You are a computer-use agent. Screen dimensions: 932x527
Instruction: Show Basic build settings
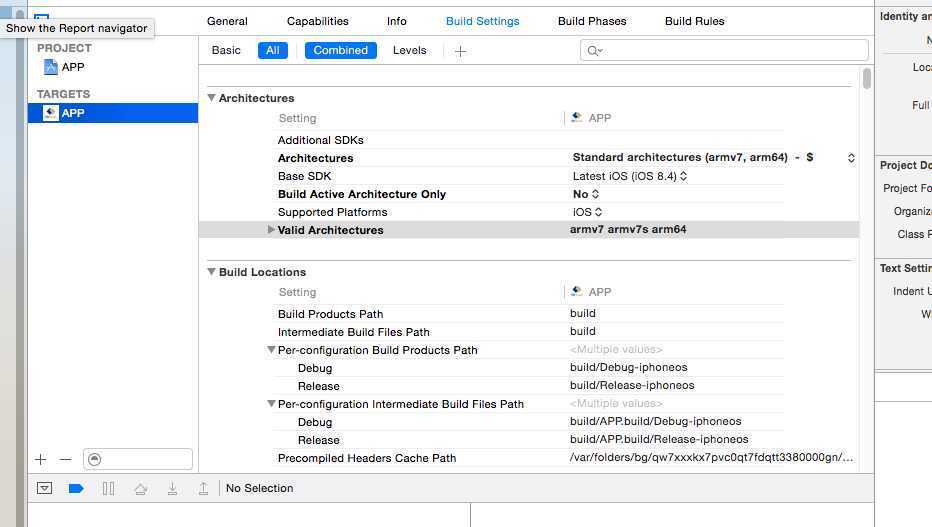click(226, 51)
